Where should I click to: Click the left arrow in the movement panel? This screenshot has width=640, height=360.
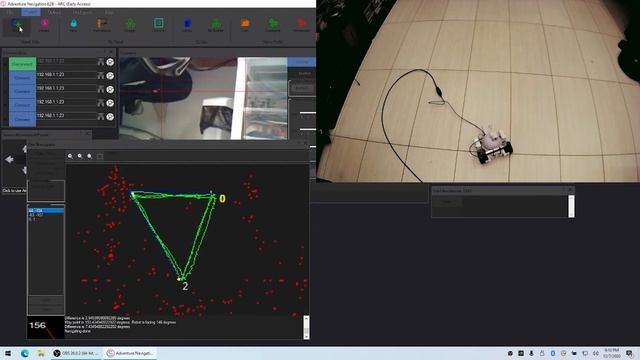coord(9,160)
